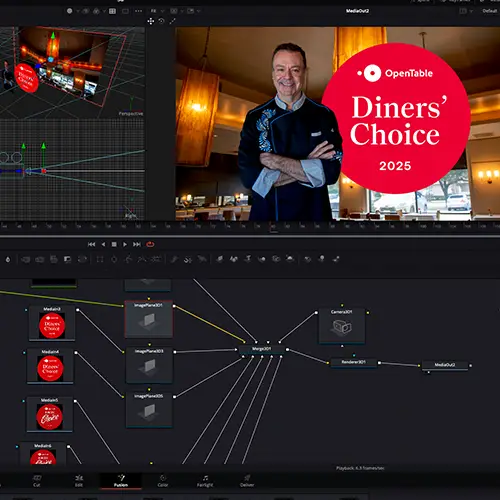500x500 pixels.
Task: Add a Merge node from the toolbar
Action: pos(26,259)
